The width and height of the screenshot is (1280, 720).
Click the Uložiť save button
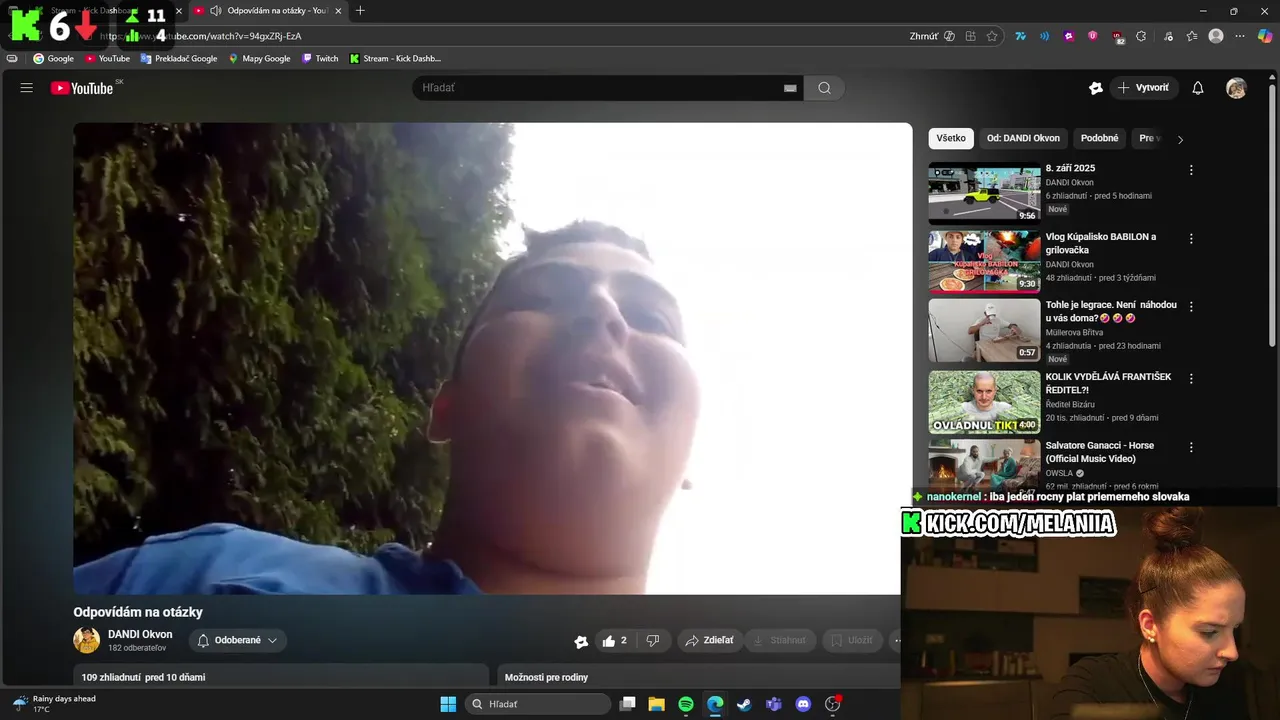[x=852, y=641]
